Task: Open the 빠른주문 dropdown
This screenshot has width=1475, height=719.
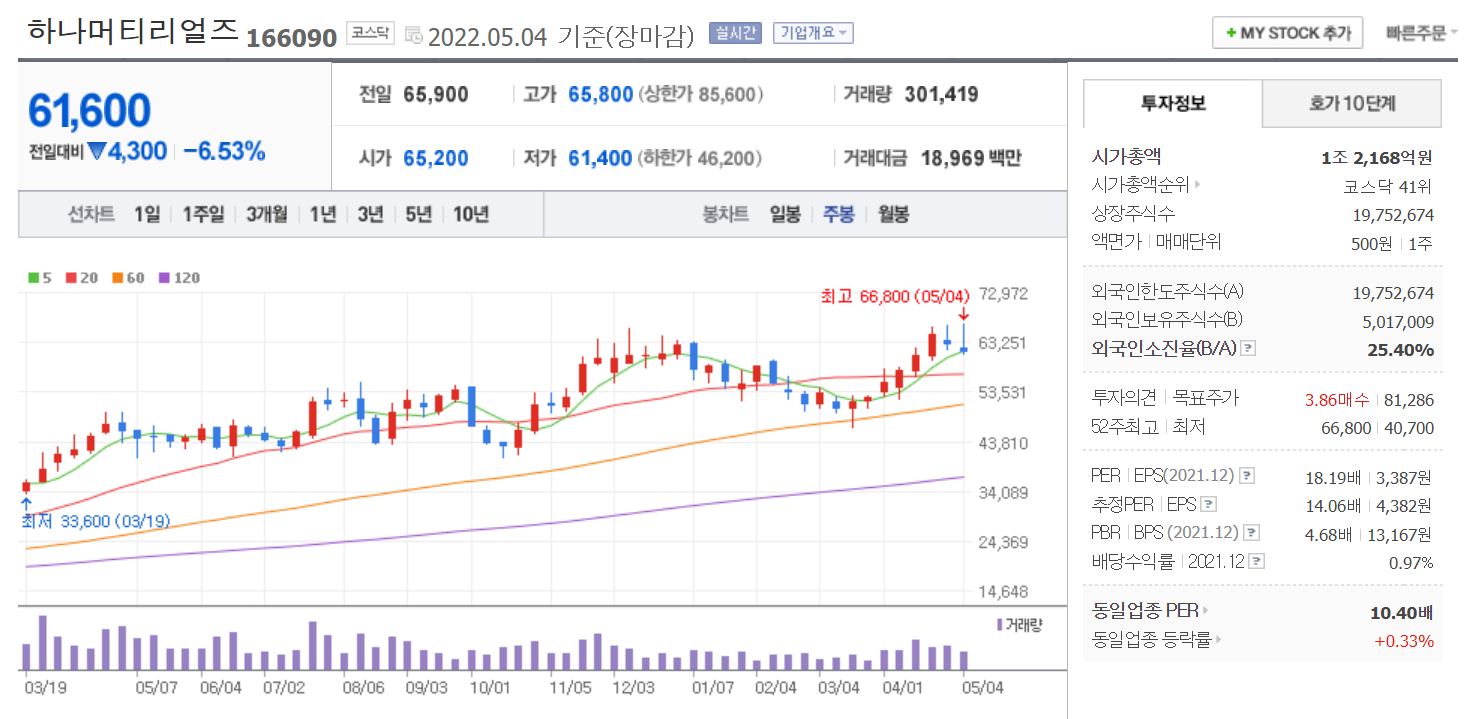Action: (x=1421, y=33)
